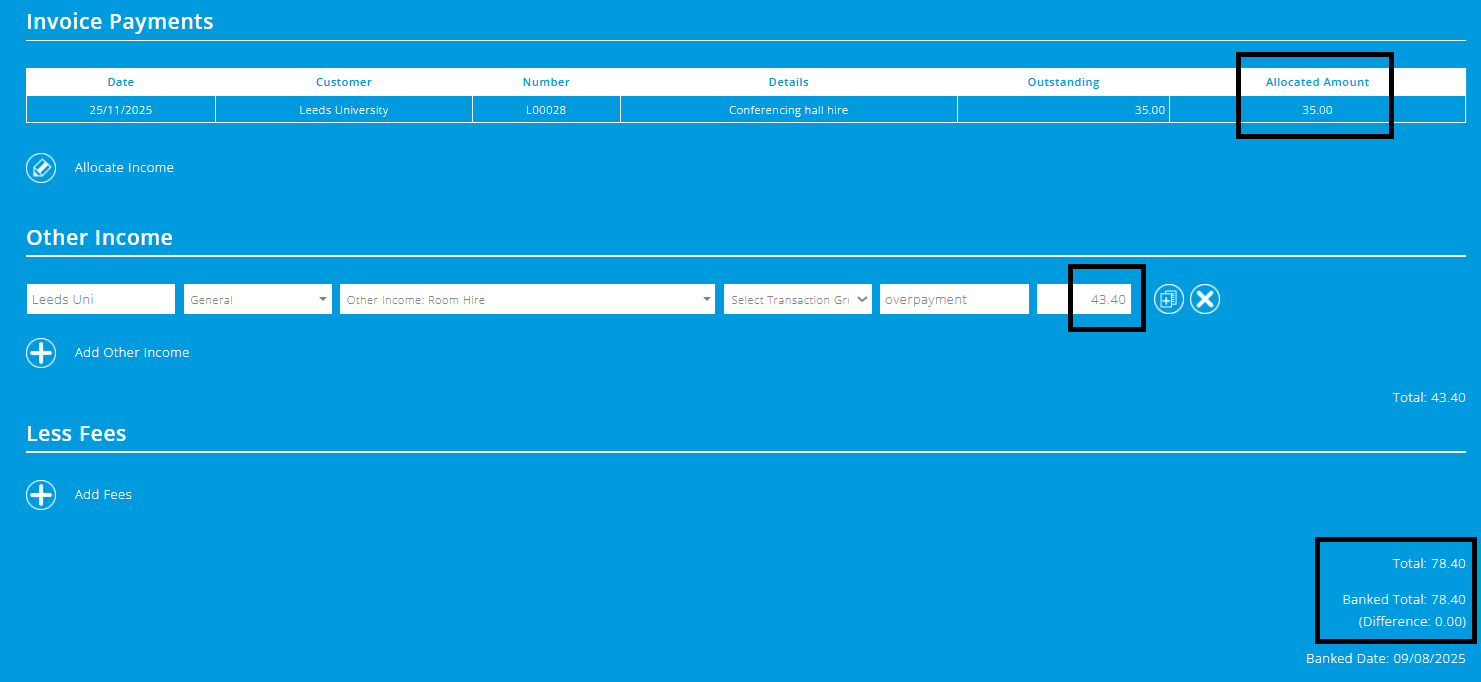Delete the overpayment line via the X icon

(x=1204, y=298)
